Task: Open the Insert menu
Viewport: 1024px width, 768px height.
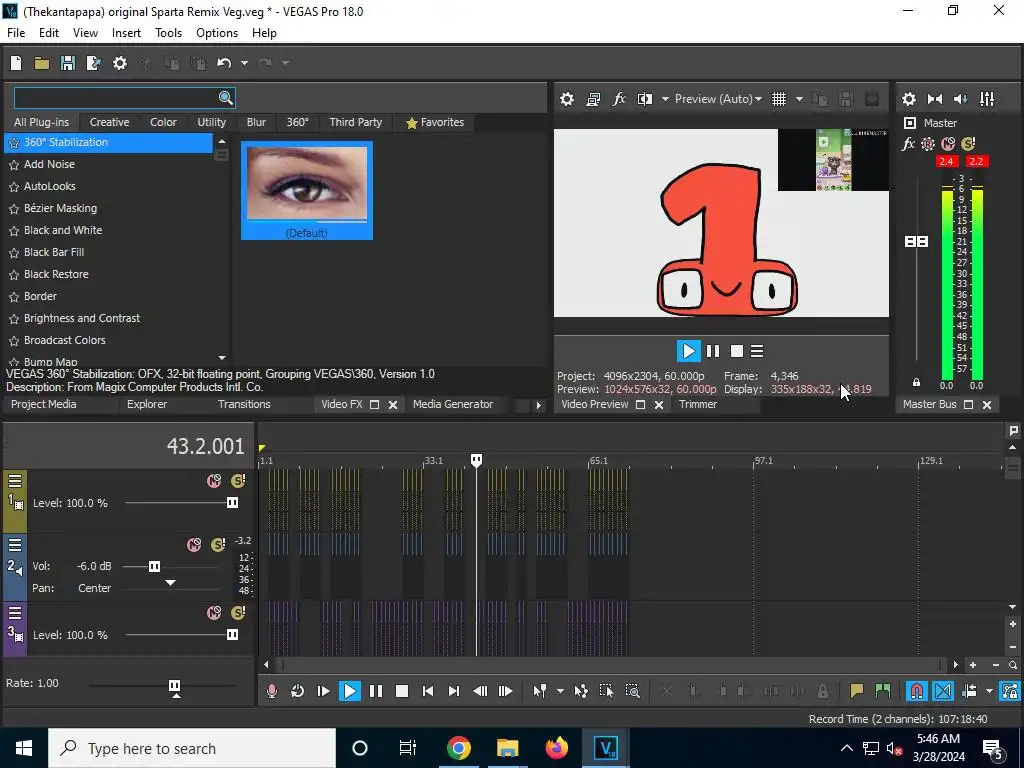Action: (x=126, y=33)
